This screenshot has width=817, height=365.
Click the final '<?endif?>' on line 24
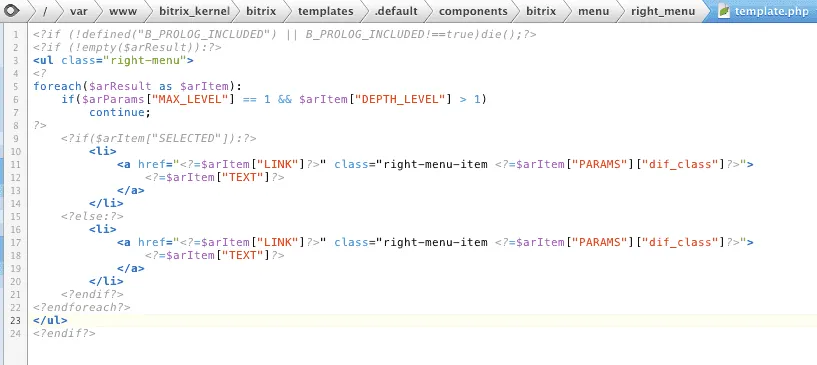[x=65, y=334]
